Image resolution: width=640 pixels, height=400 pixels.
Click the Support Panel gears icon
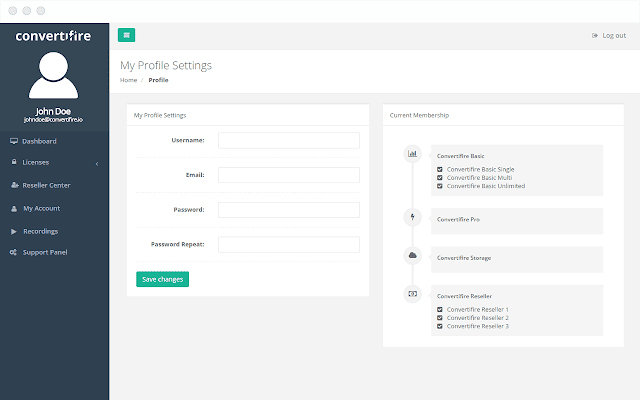click(x=13, y=252)
